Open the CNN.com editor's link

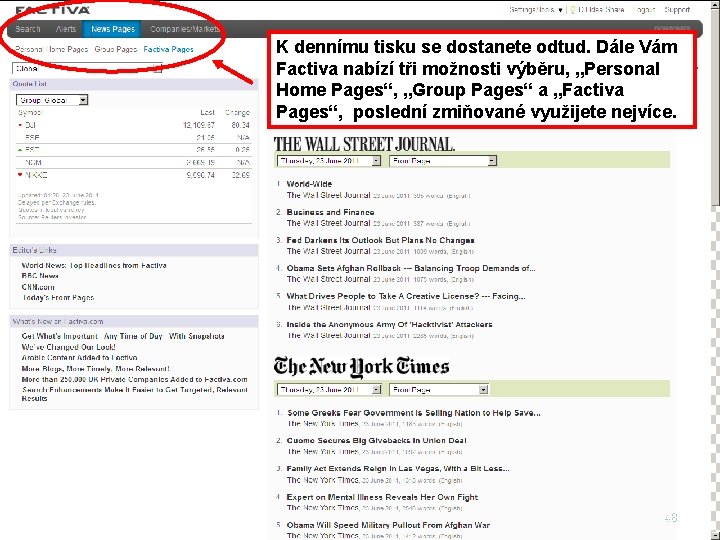pyautogui.click(x=38, y=287)
